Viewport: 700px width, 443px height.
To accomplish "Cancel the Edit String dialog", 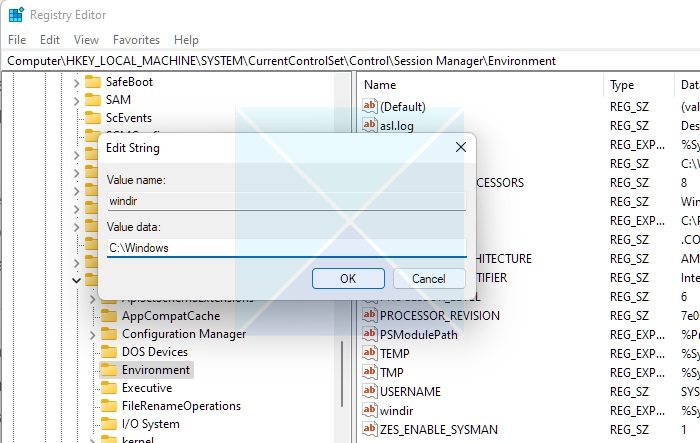I will point(428,278).
